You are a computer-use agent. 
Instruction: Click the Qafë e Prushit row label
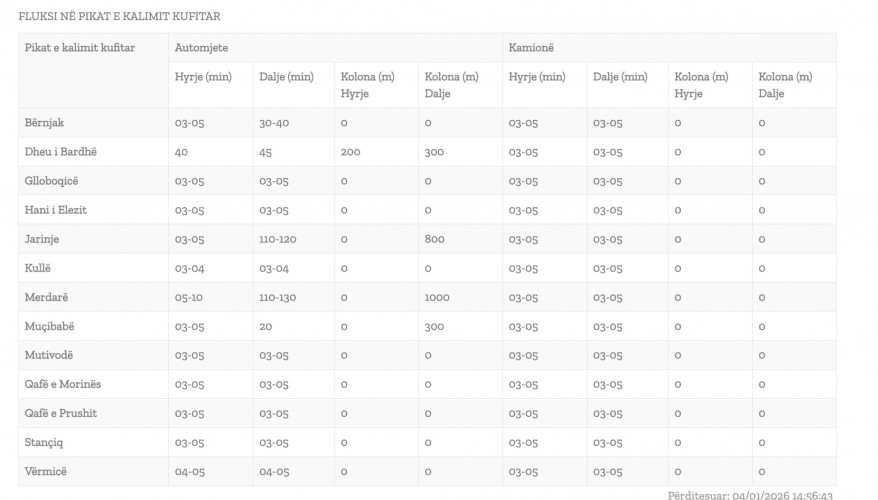pos(60,413)
